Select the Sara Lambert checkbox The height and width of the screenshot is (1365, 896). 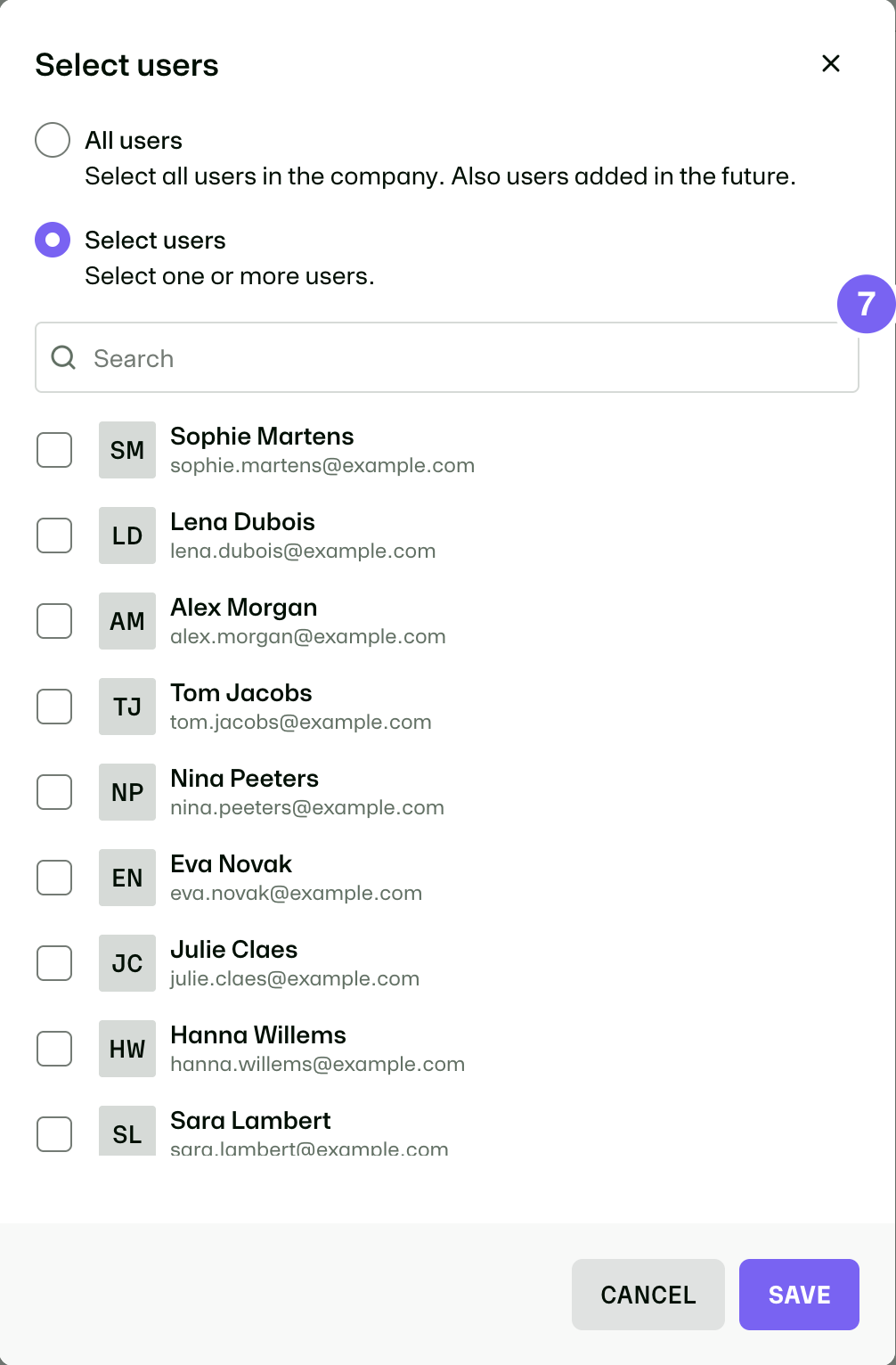coord(54,1134)
